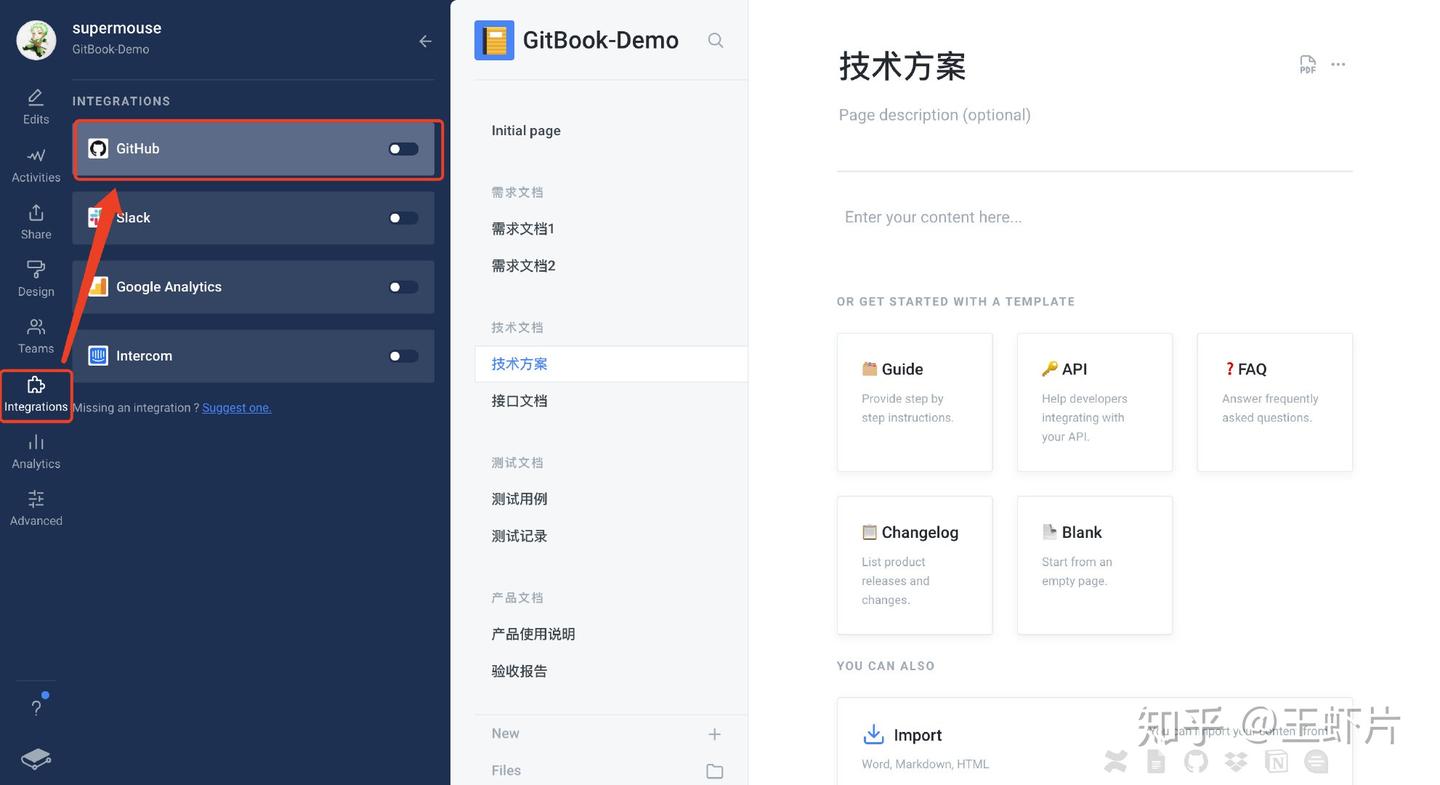Enable the Google Analytics integration
This screenshot has width=1440, height=785.
click(x=403, y=286)
